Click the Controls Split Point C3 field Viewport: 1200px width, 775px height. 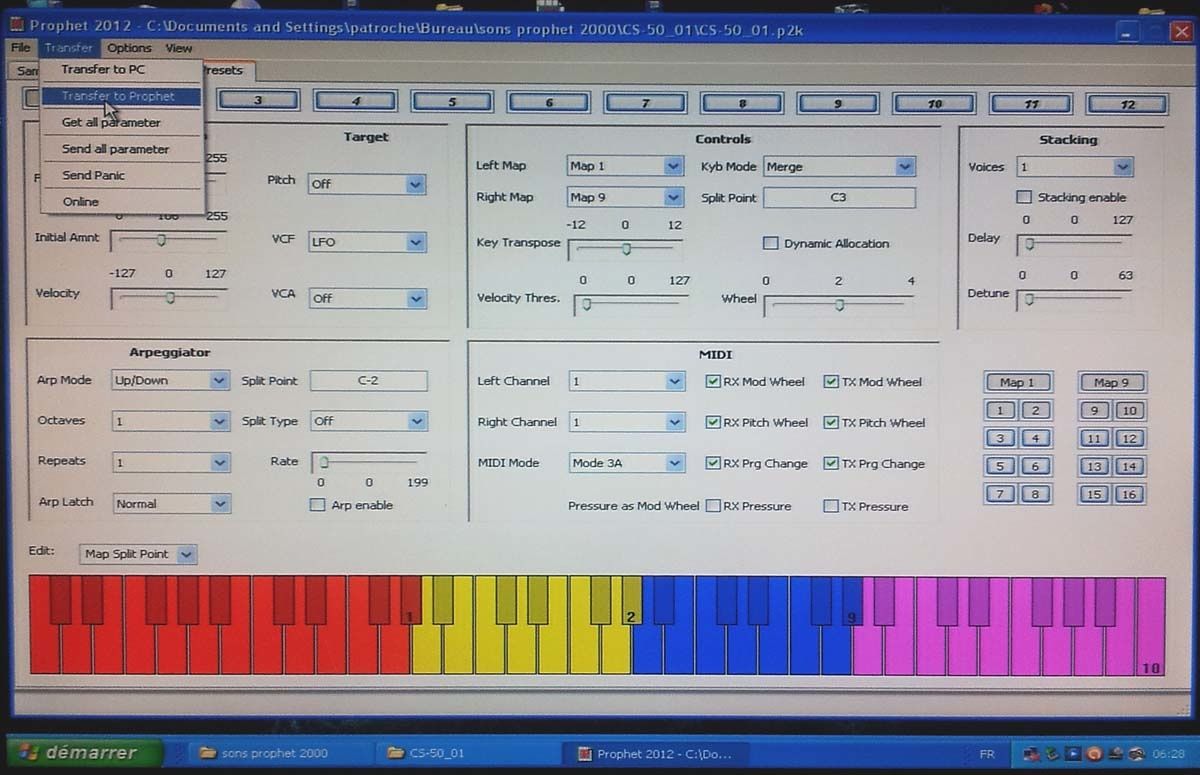[839, 198]
